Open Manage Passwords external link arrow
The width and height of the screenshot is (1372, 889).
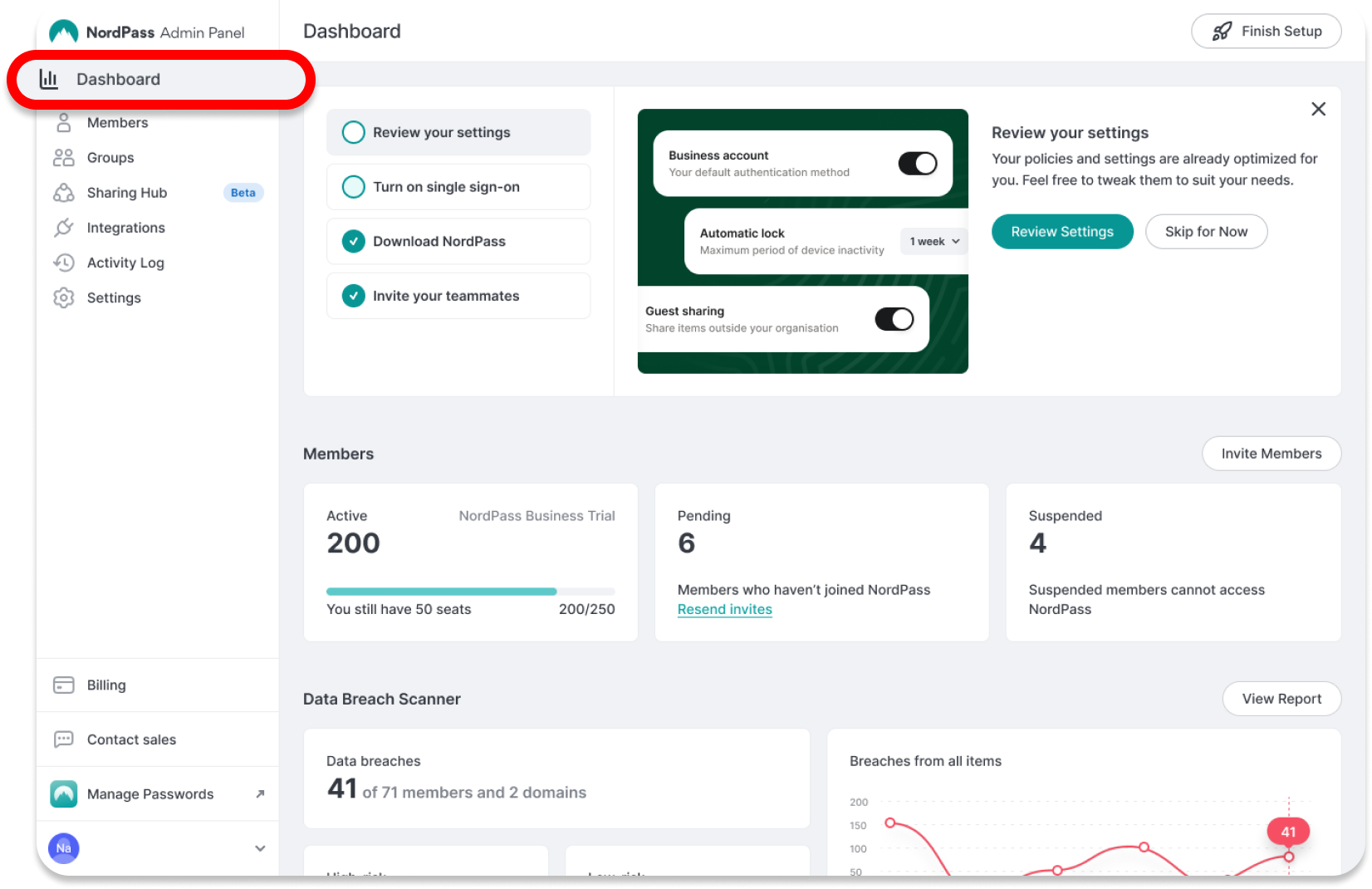click(x=260, y=794)
